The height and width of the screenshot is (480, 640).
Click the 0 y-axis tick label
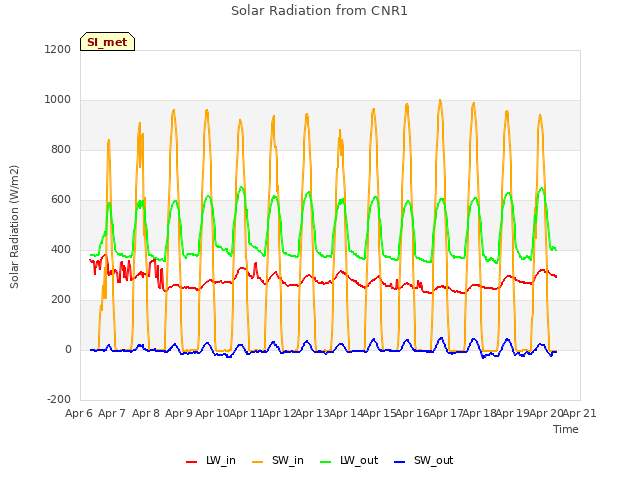click(x=68, y=349)
